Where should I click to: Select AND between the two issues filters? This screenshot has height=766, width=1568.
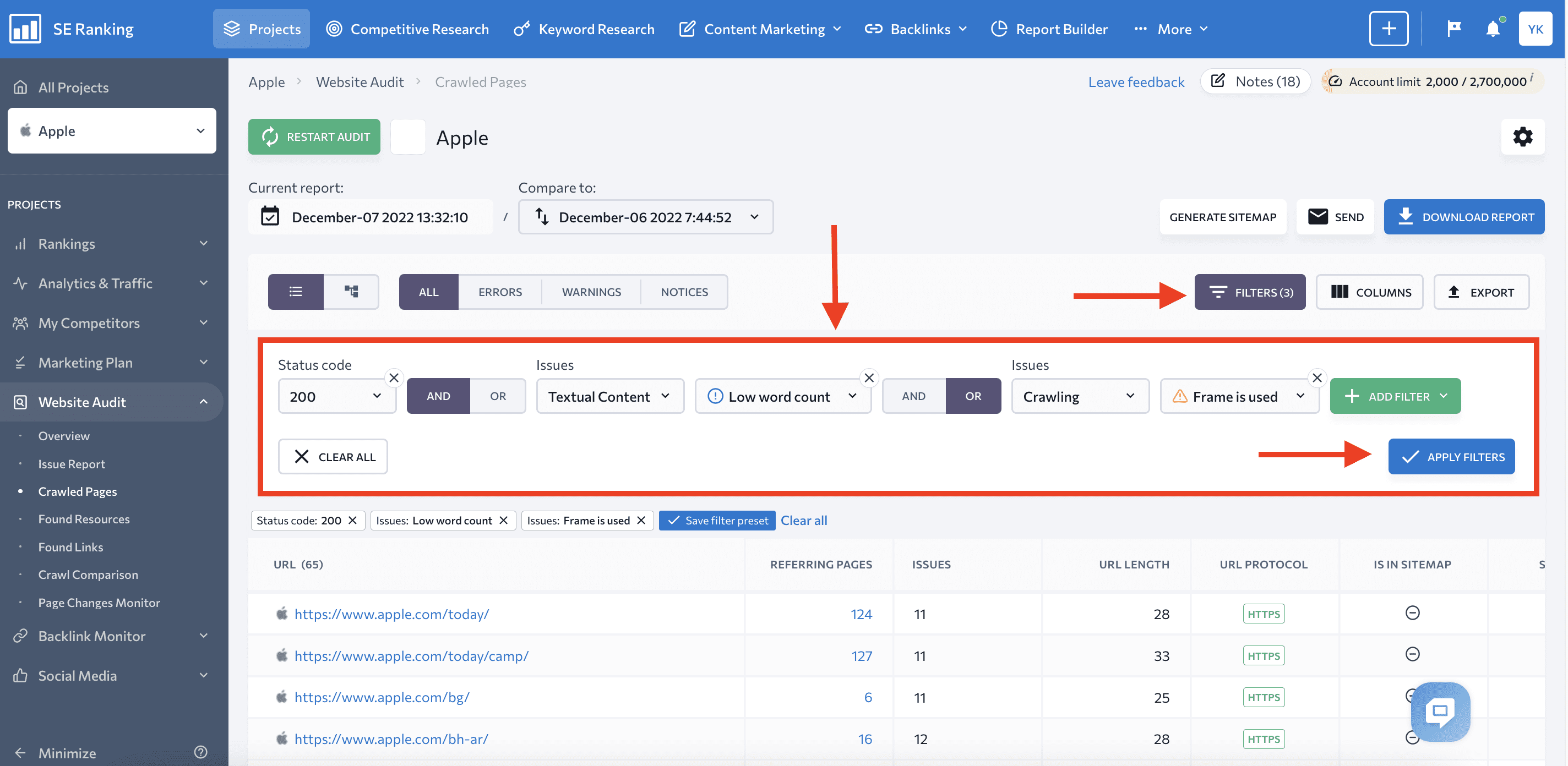pos(913,396)
